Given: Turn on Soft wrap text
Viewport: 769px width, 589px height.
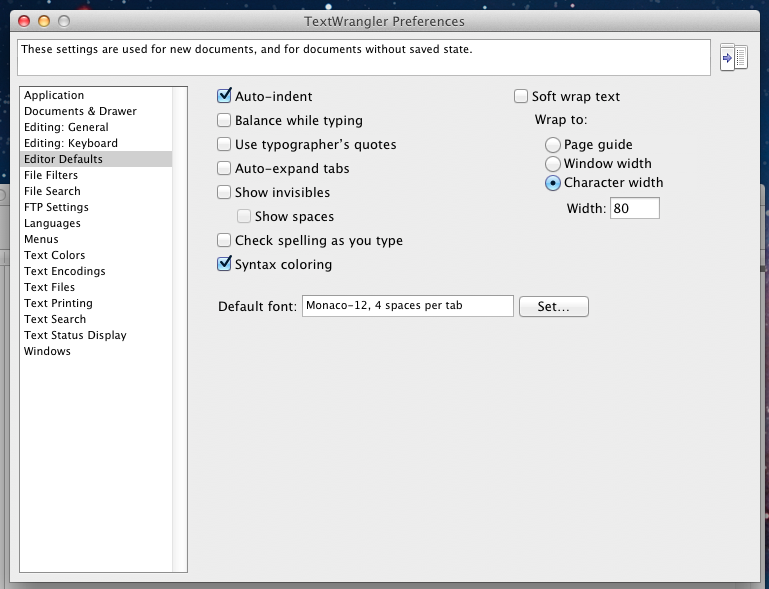Looking at the screenshot, I should [x=521, y=96].
